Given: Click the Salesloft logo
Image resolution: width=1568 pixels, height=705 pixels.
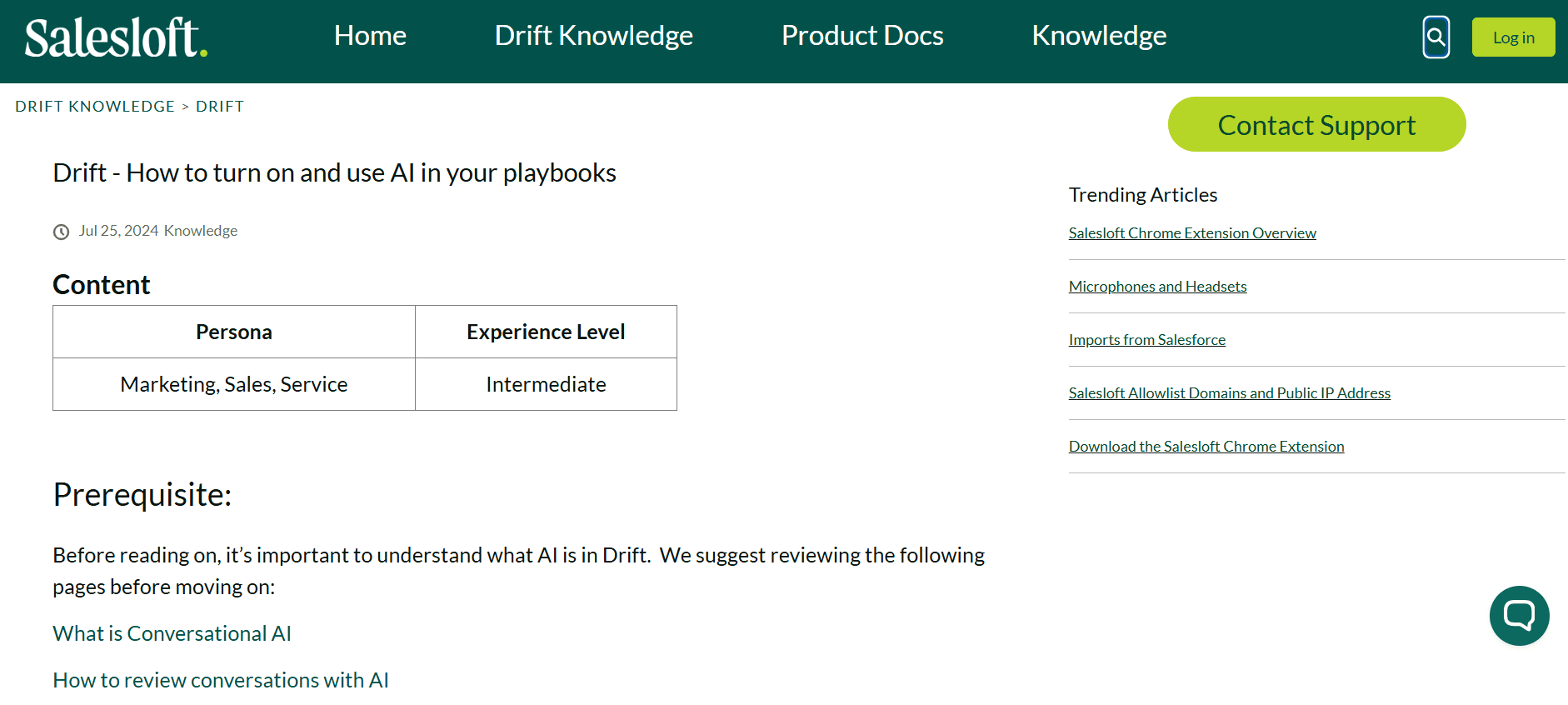Looking at the screenshot, I should [x=116, y=37].
